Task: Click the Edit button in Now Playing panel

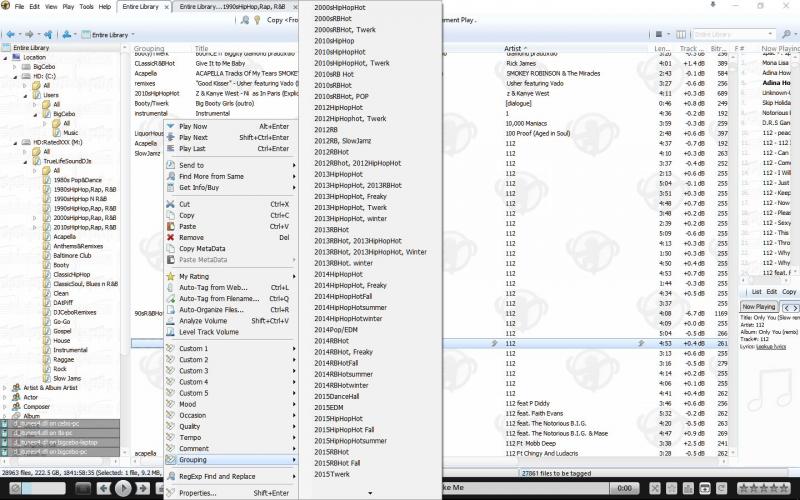Action: [x=771, y=292]
